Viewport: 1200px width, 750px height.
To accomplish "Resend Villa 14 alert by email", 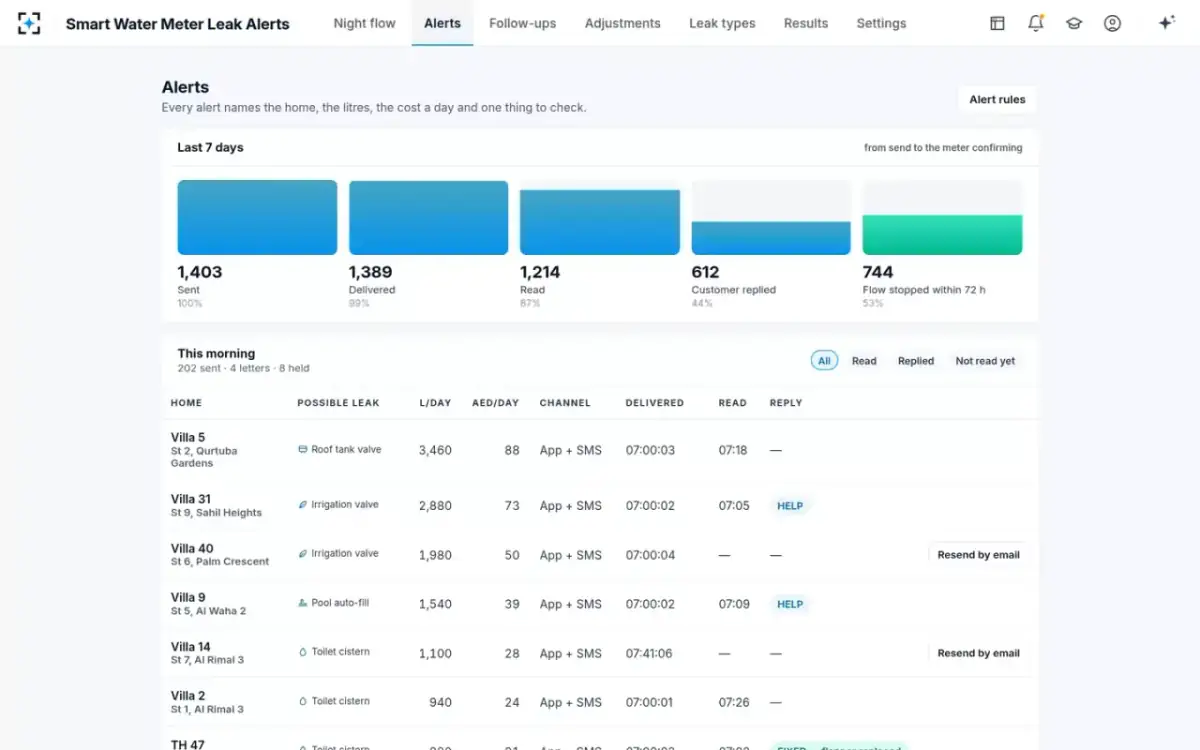I will coord(979,654).
